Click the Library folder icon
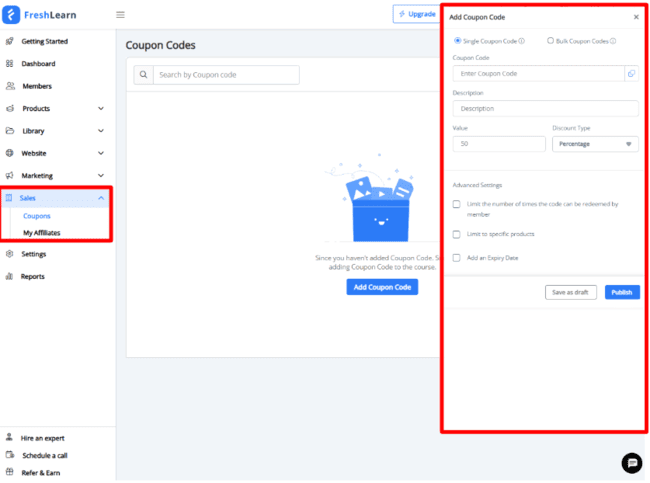 (x=10, y=131)
